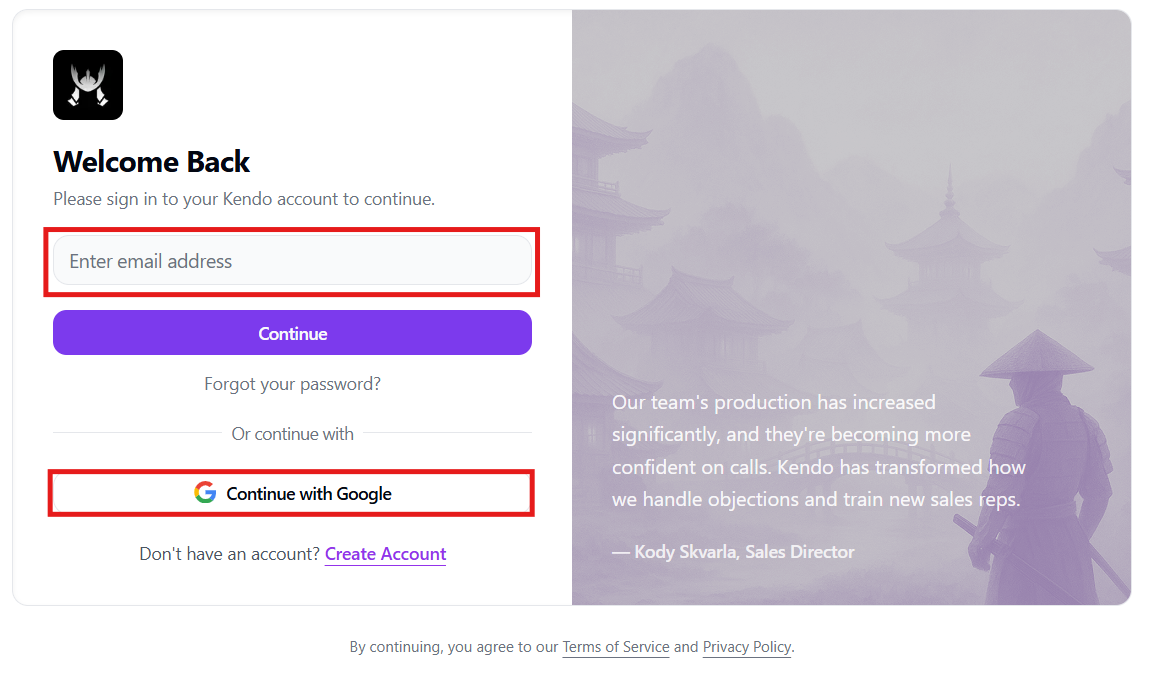Click the Don't have an account? text

229,554
